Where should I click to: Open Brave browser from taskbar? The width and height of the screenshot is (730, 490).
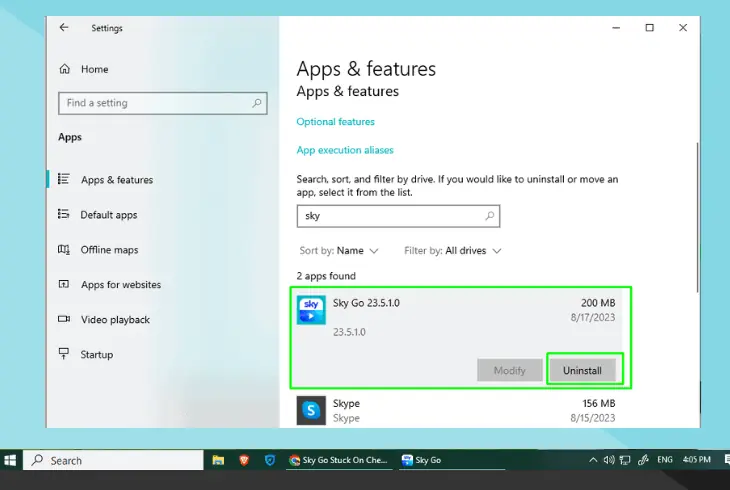244,460
